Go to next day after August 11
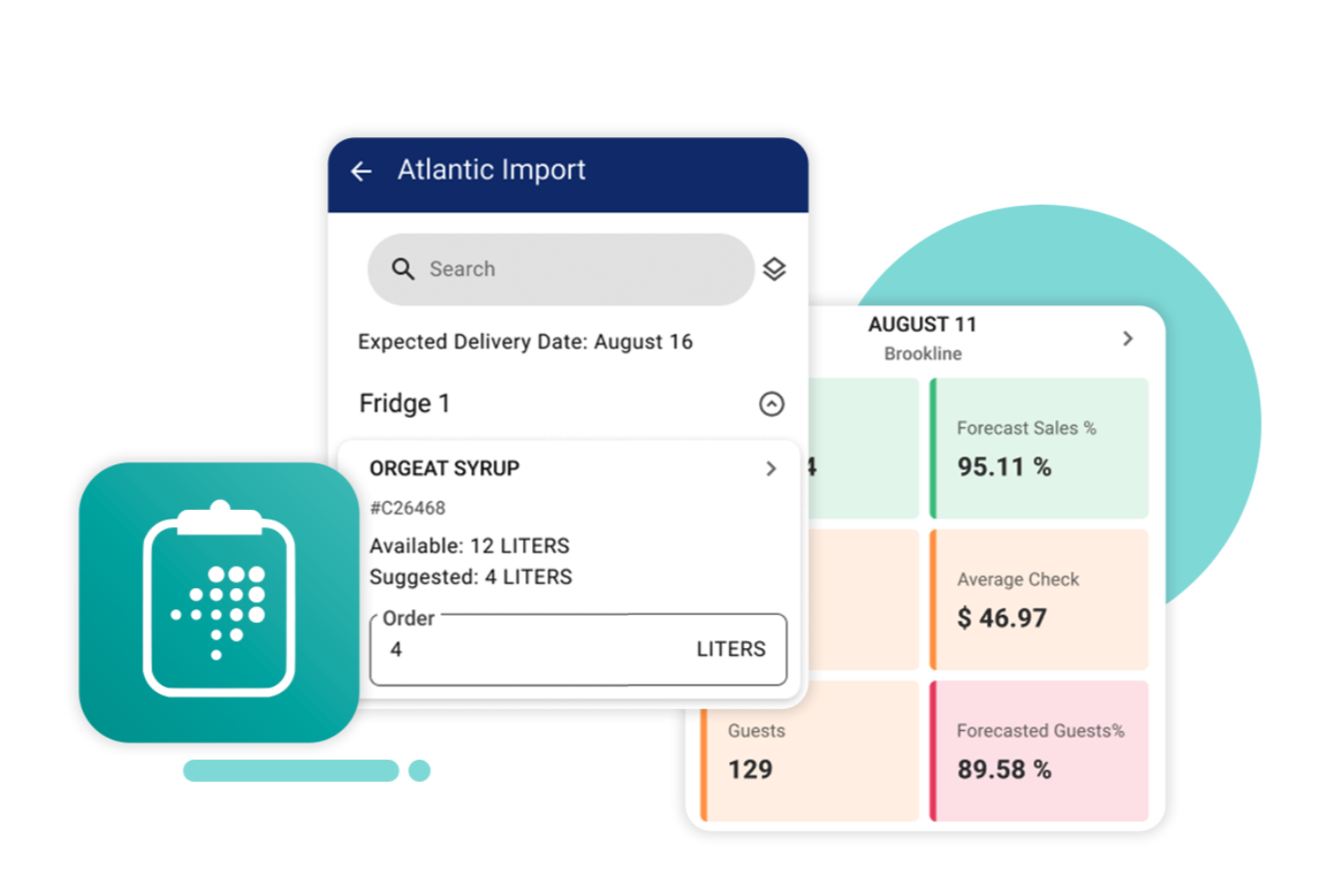 [1128, 339]
